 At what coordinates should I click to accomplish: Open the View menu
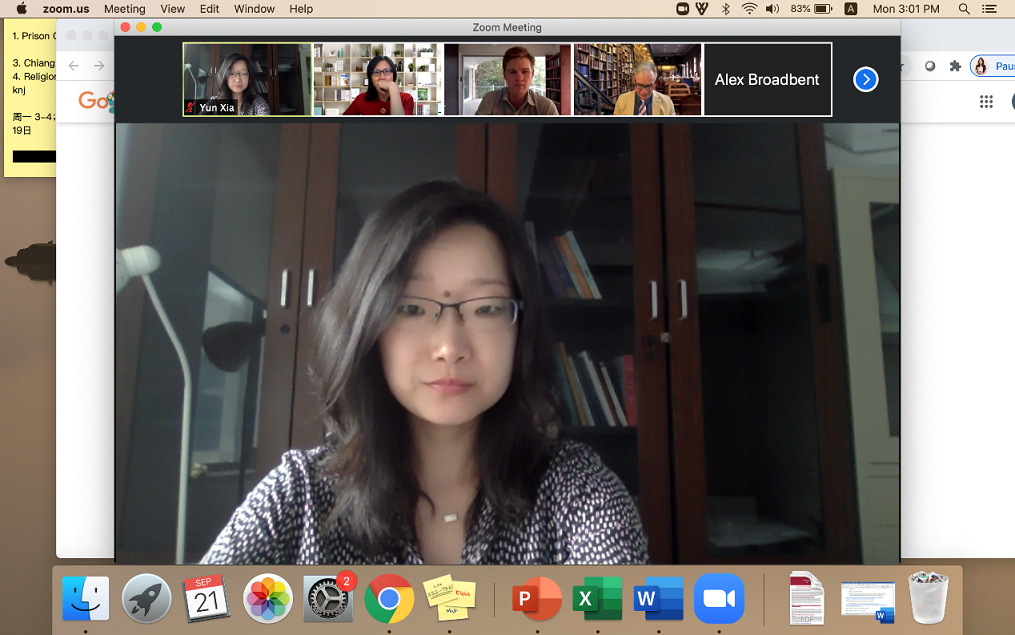(173, 9)
